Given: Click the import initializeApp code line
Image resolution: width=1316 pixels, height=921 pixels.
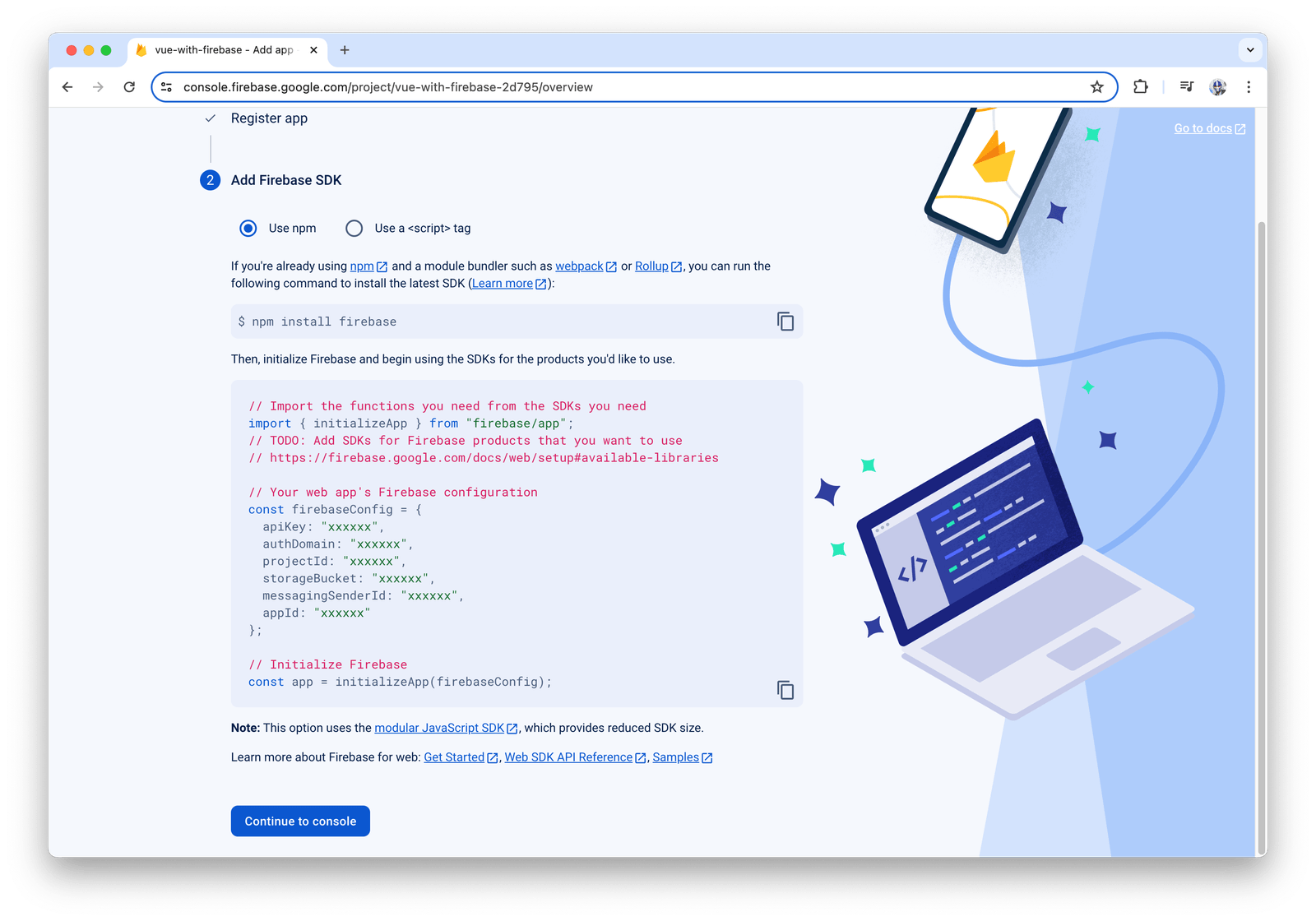Looking at the screenshot, I should point(411,423).
